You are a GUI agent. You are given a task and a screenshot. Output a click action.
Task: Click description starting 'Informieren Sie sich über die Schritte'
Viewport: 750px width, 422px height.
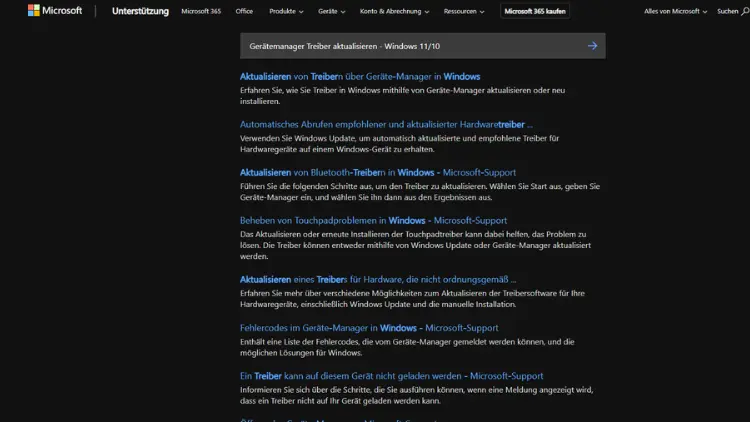416,395
